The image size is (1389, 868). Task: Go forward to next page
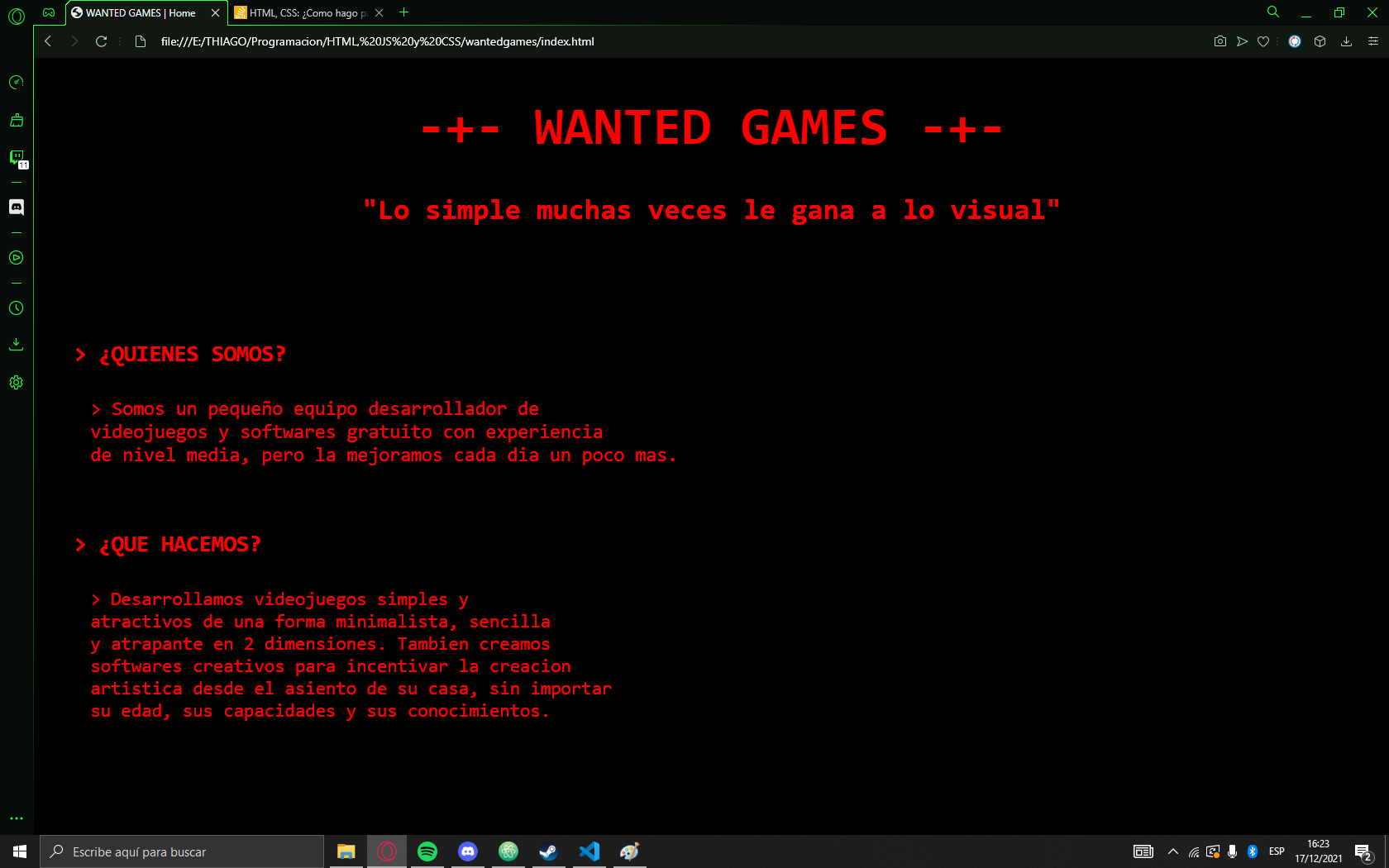point(74,41)
